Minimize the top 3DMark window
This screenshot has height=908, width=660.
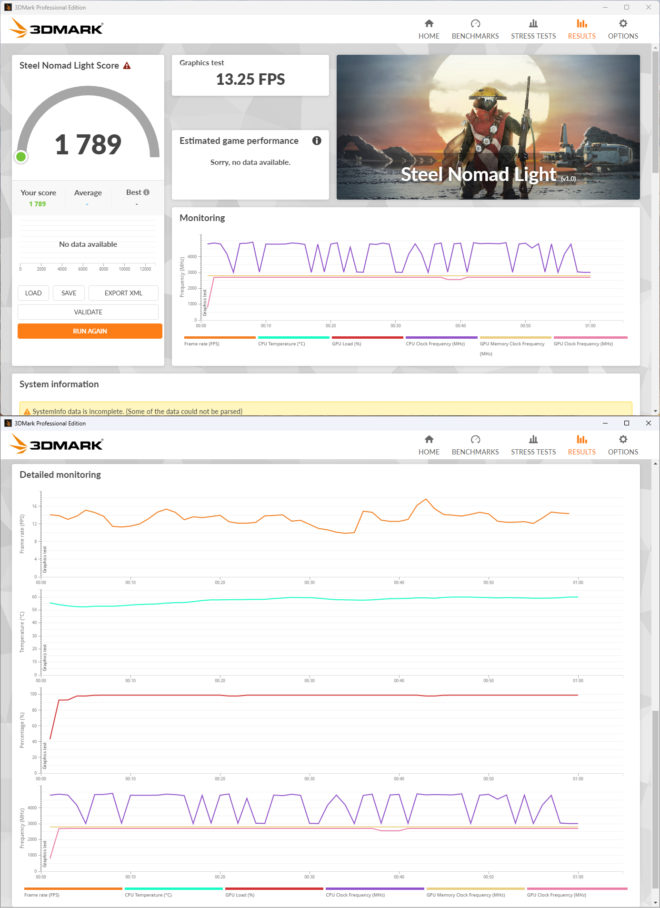click(x=605, y=8)
